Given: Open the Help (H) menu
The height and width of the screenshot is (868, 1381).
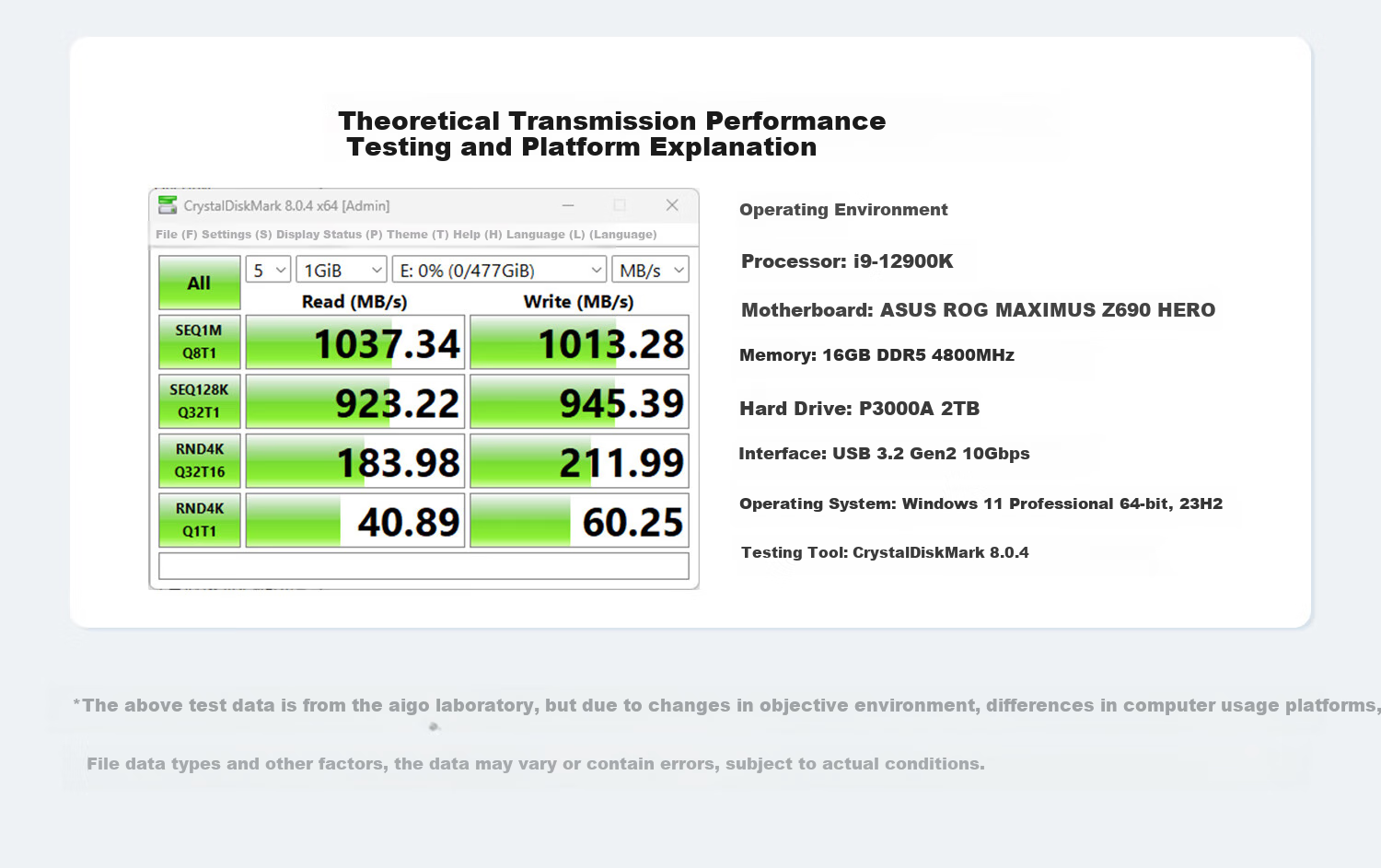Looking at the screenshot, I should tap(478, 235).
